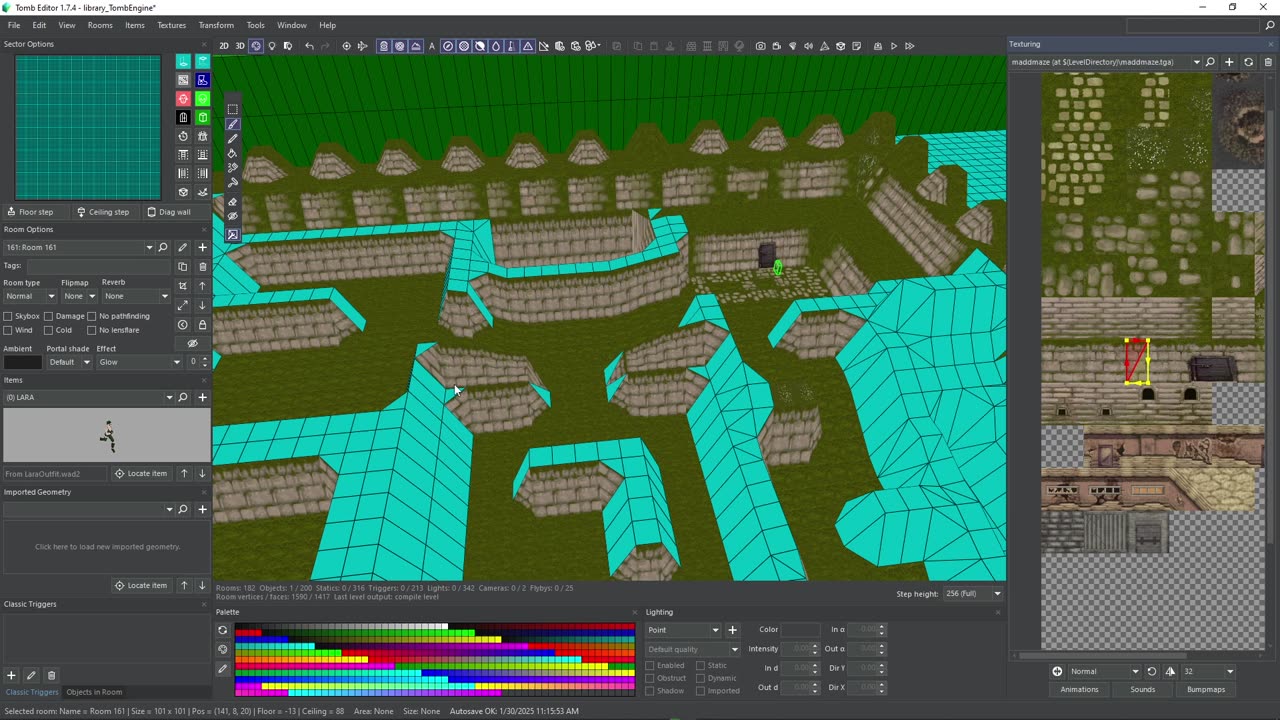
Task: Open the Room type dropdown
Action: pos(30,296)
